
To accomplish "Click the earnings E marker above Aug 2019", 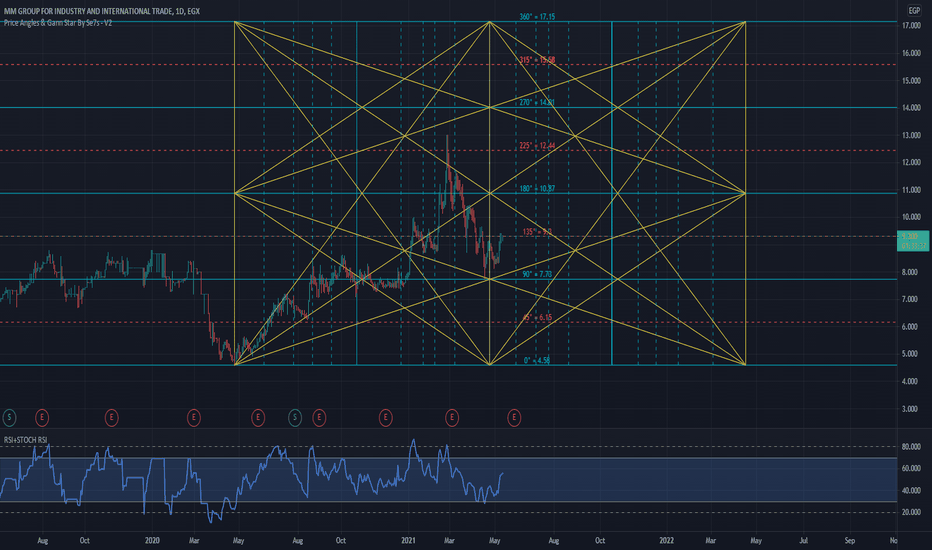I will click(x=42, y=418).
